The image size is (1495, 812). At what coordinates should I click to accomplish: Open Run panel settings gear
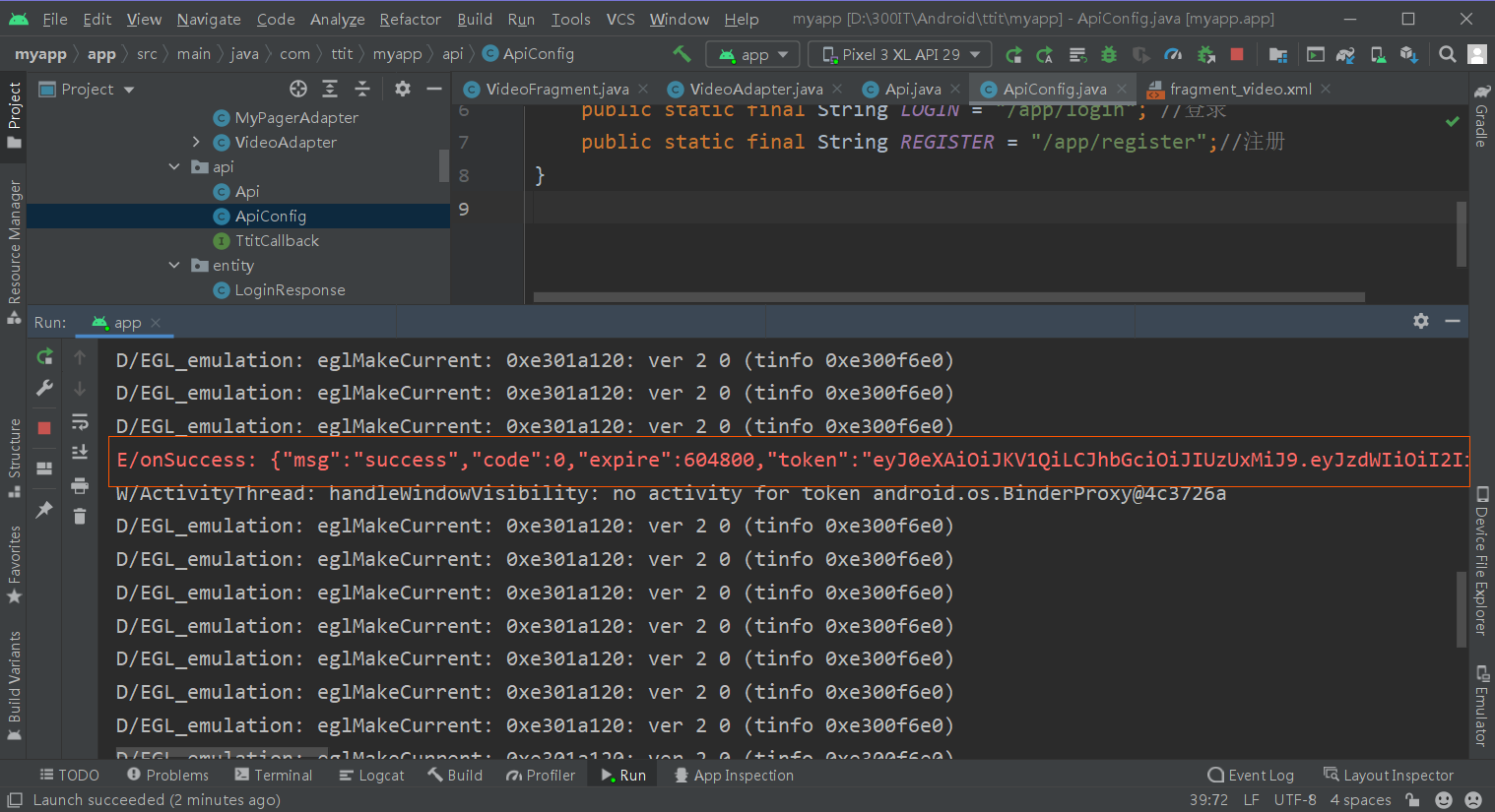coord(1421,321)
